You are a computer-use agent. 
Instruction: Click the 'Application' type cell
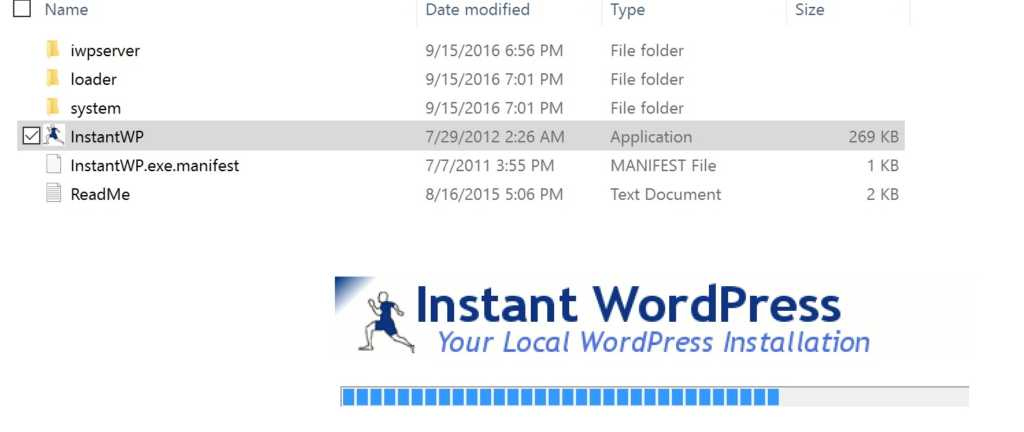[x=651, y=136]
